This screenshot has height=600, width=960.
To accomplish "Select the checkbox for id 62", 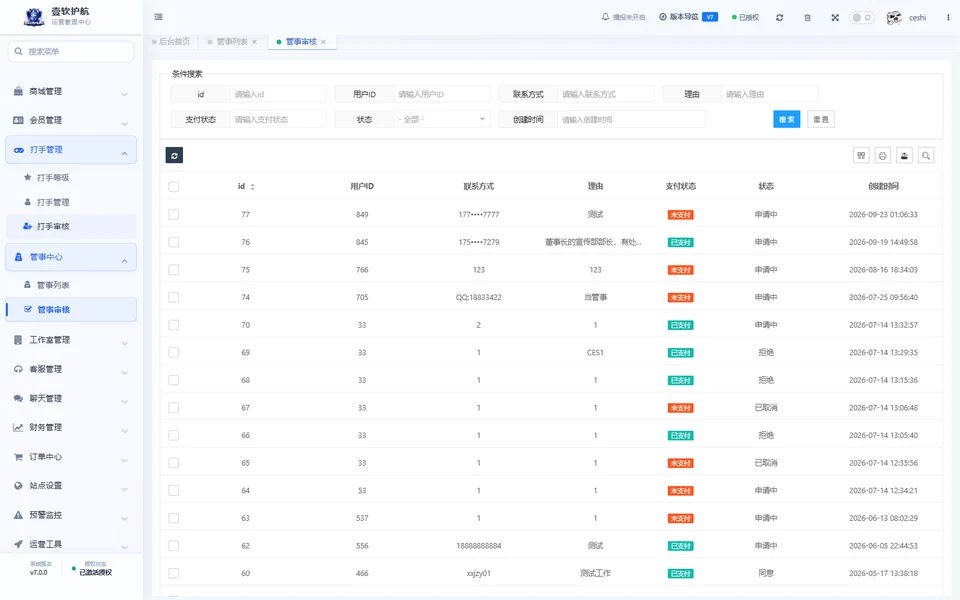I will click(174, 546).
